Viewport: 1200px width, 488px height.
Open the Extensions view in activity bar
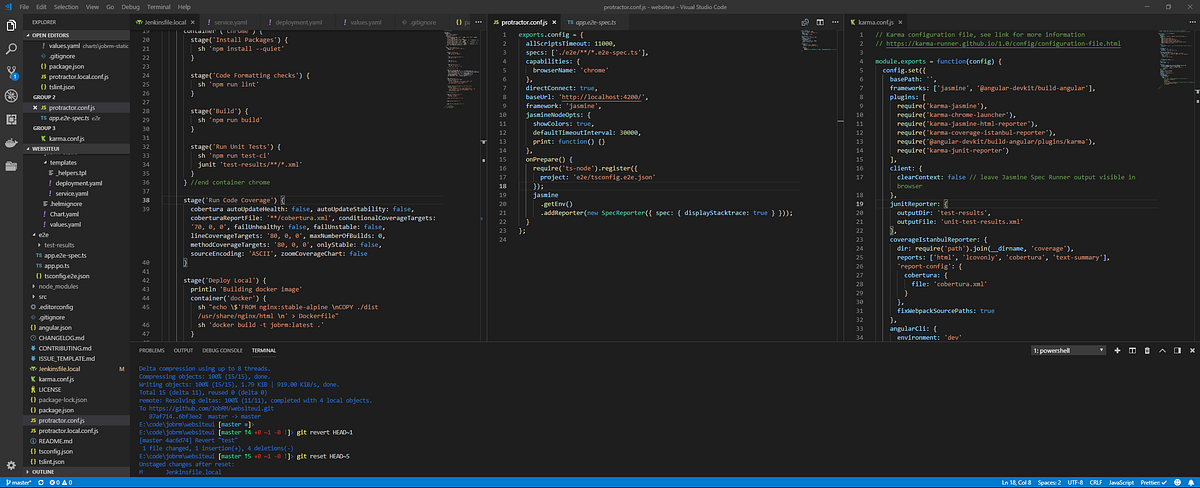point(11,118)
